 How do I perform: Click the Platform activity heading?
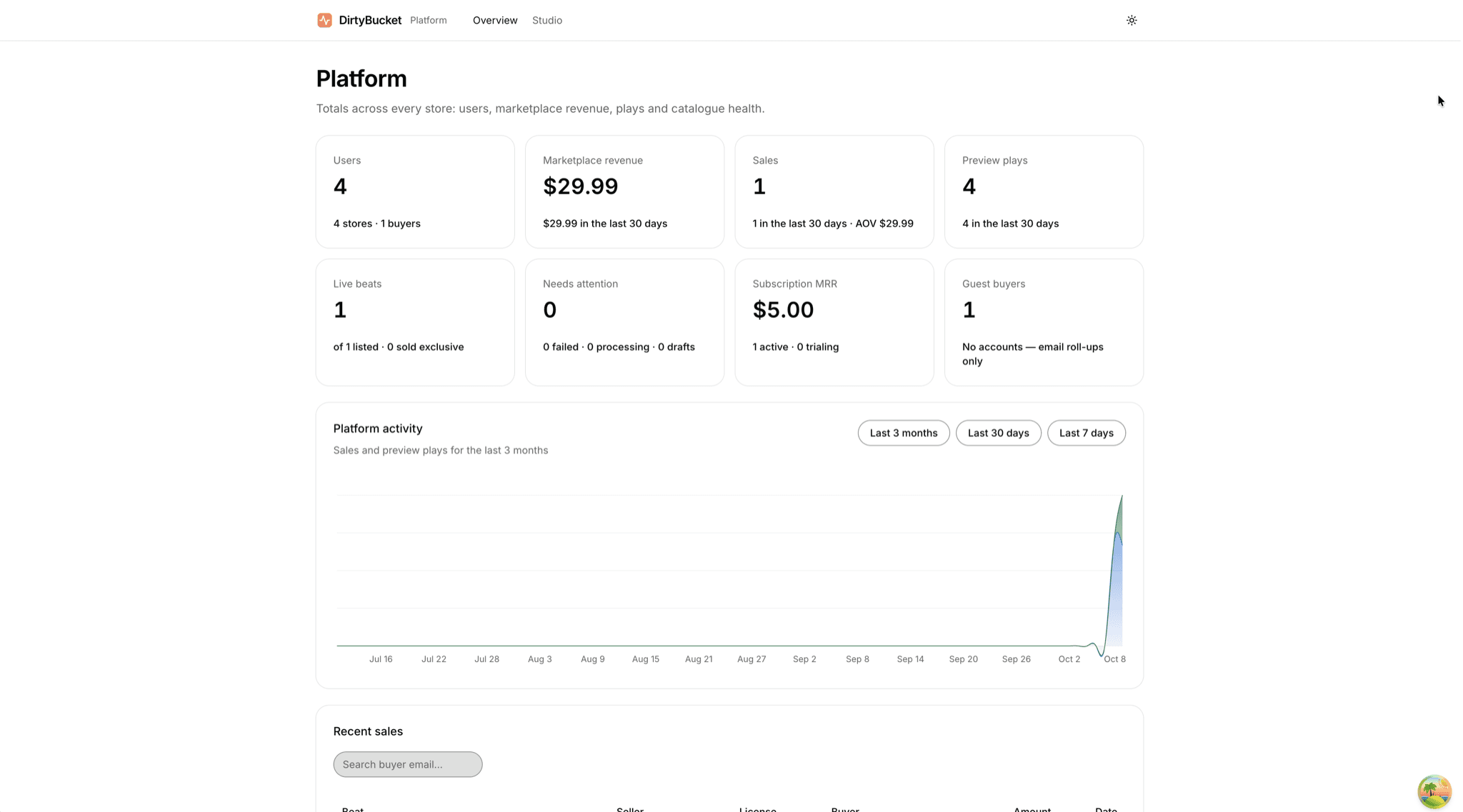(378, 428)
